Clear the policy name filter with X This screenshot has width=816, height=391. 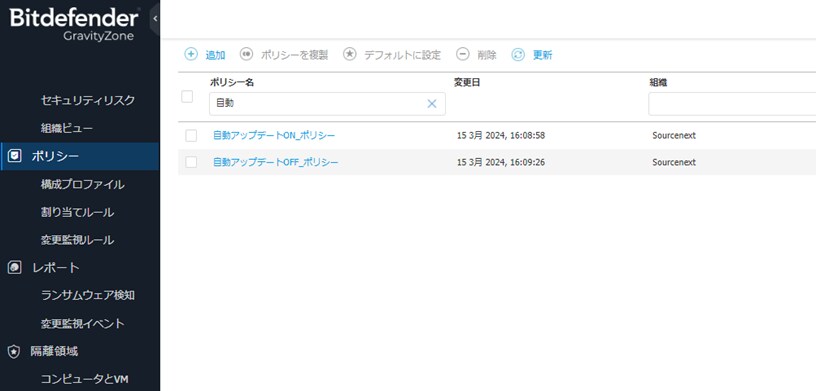431,104
